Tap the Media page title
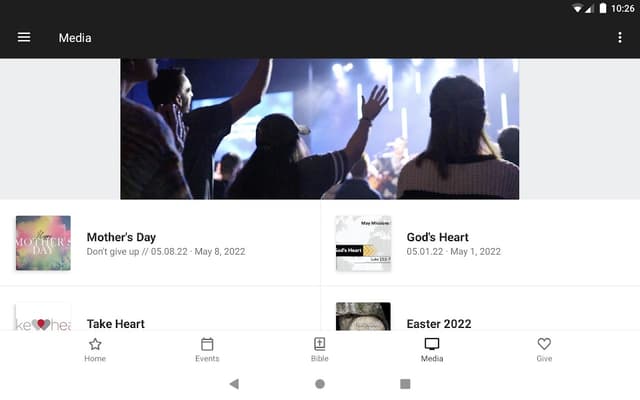The image size is (640, 400). coord(75,38)
